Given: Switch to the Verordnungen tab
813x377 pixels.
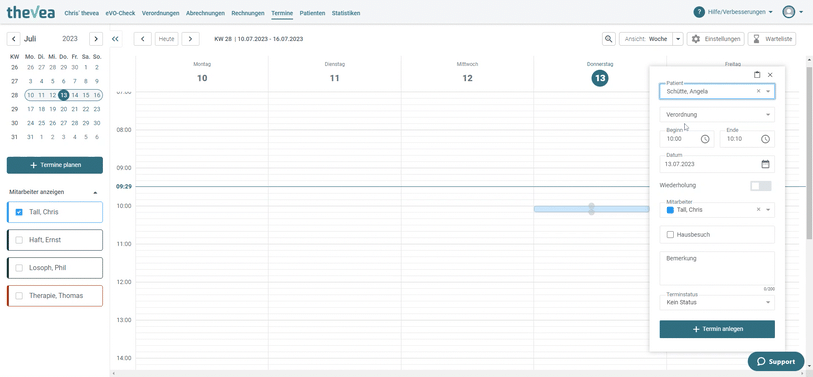Looking at the screenshot, I should click(x=160, y=13).
